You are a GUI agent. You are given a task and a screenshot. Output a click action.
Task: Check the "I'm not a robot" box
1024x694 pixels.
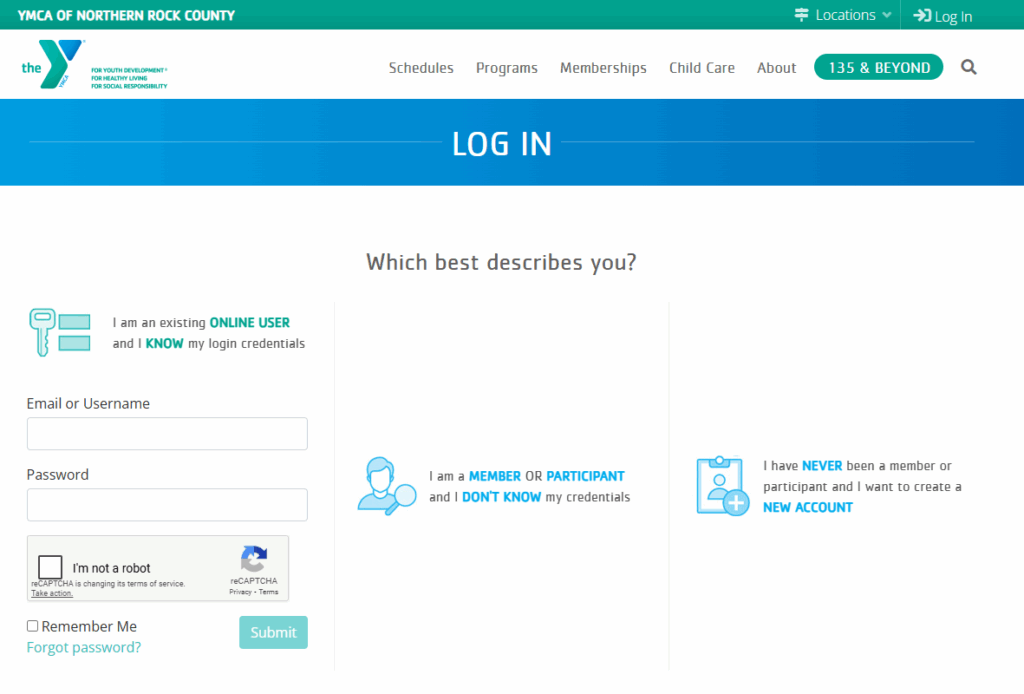pos(51,567)
